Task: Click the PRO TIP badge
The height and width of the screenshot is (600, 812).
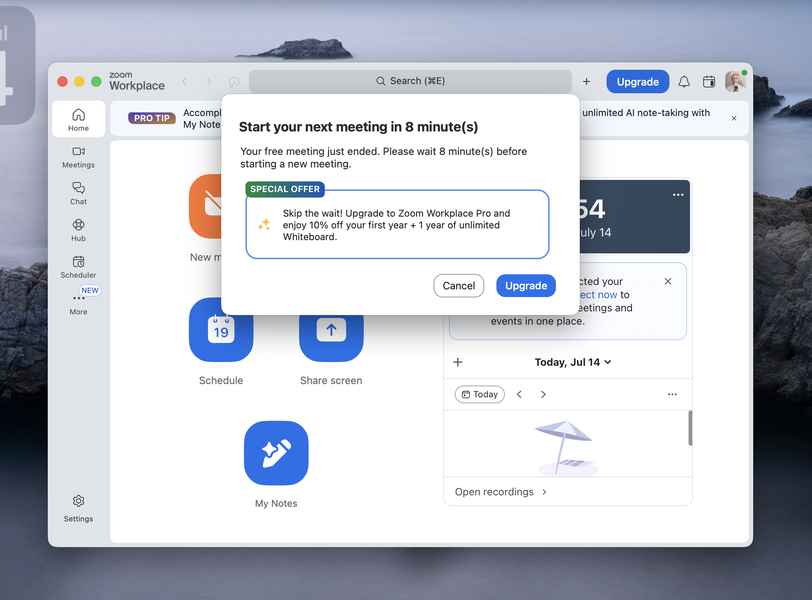Action: [x=152, y=118]
